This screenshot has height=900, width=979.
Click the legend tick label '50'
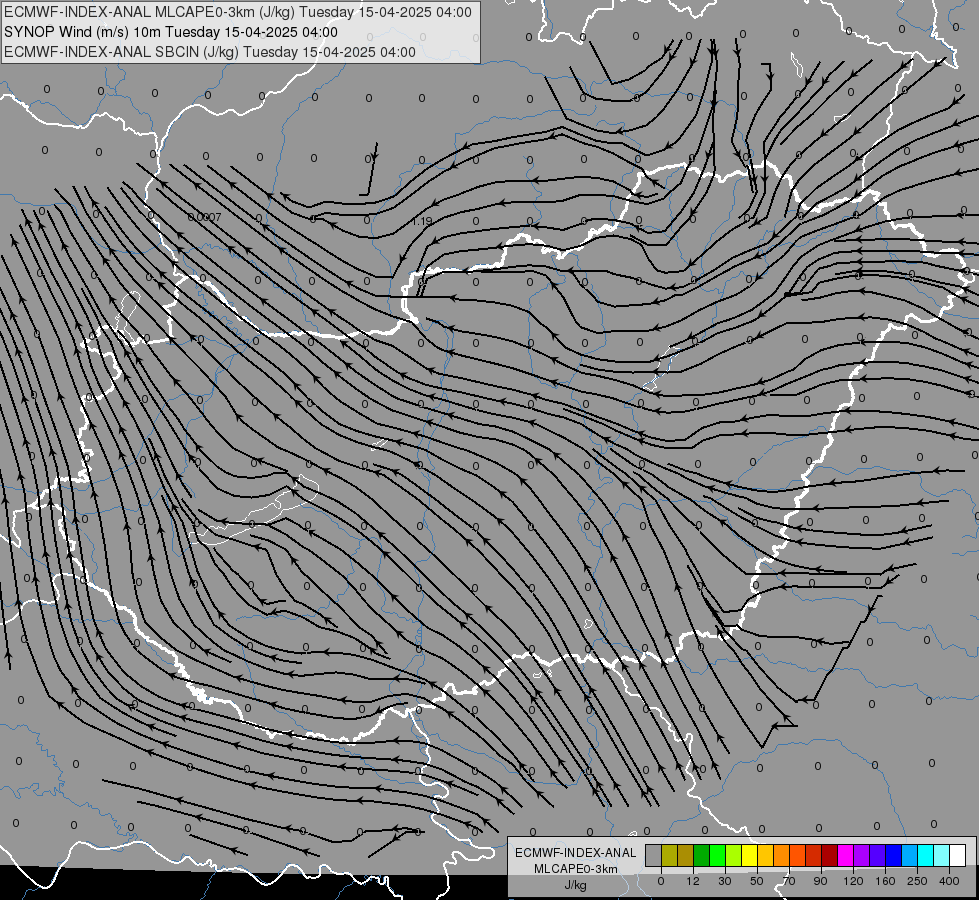pyautogui.click(x=757, y=881)
